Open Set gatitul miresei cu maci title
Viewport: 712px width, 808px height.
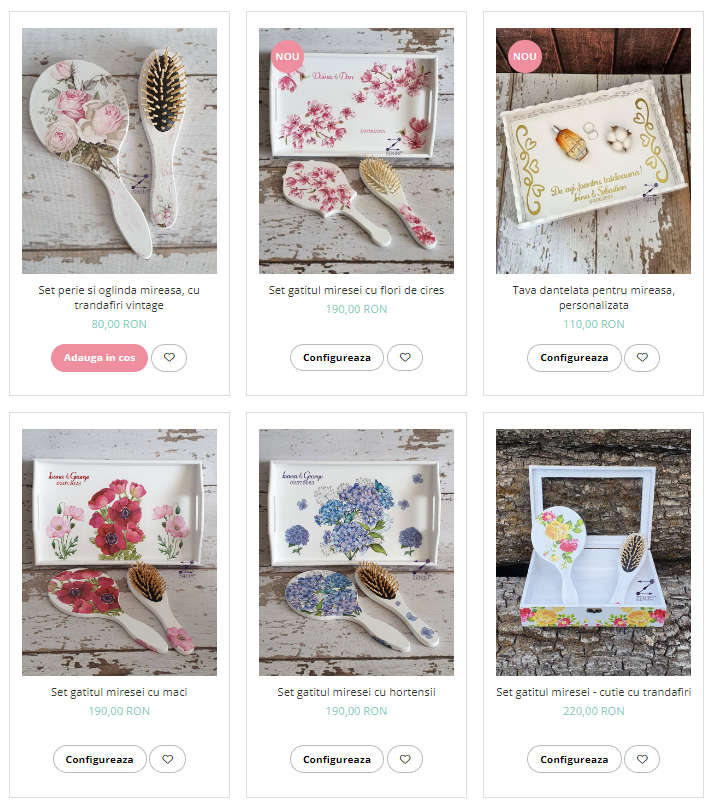click(119, 692)
